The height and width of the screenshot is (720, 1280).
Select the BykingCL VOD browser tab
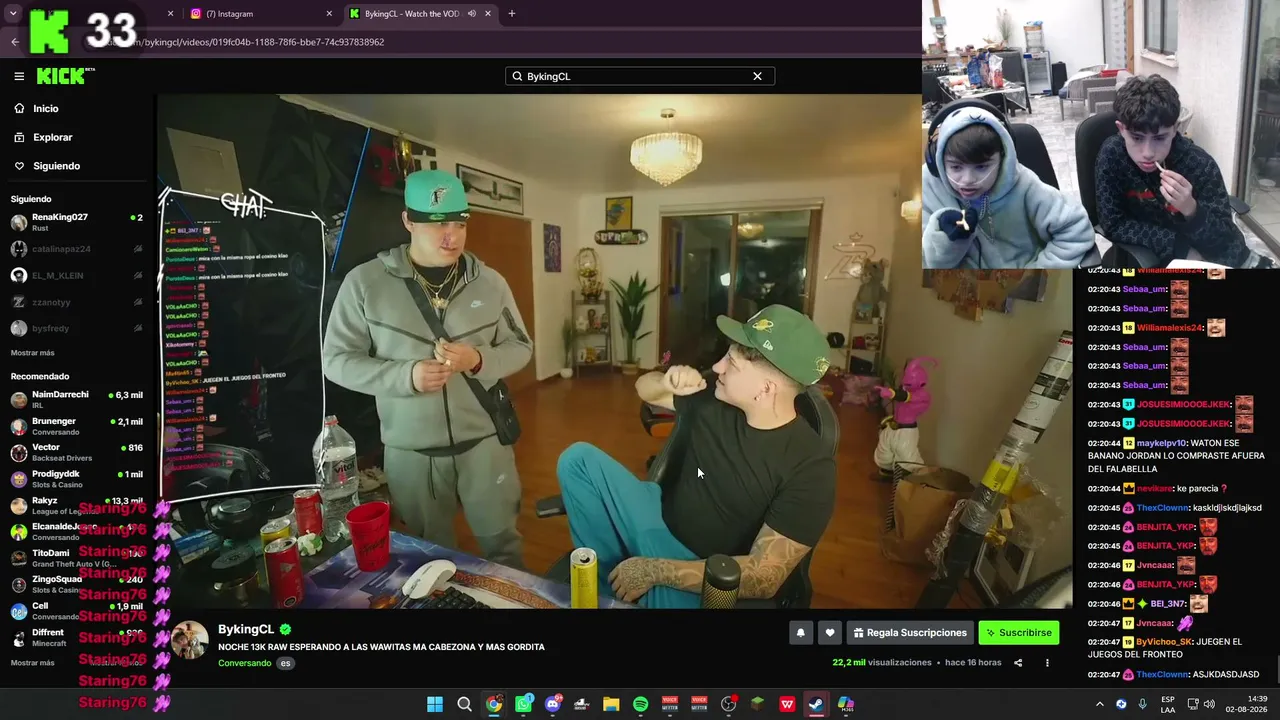420,14
